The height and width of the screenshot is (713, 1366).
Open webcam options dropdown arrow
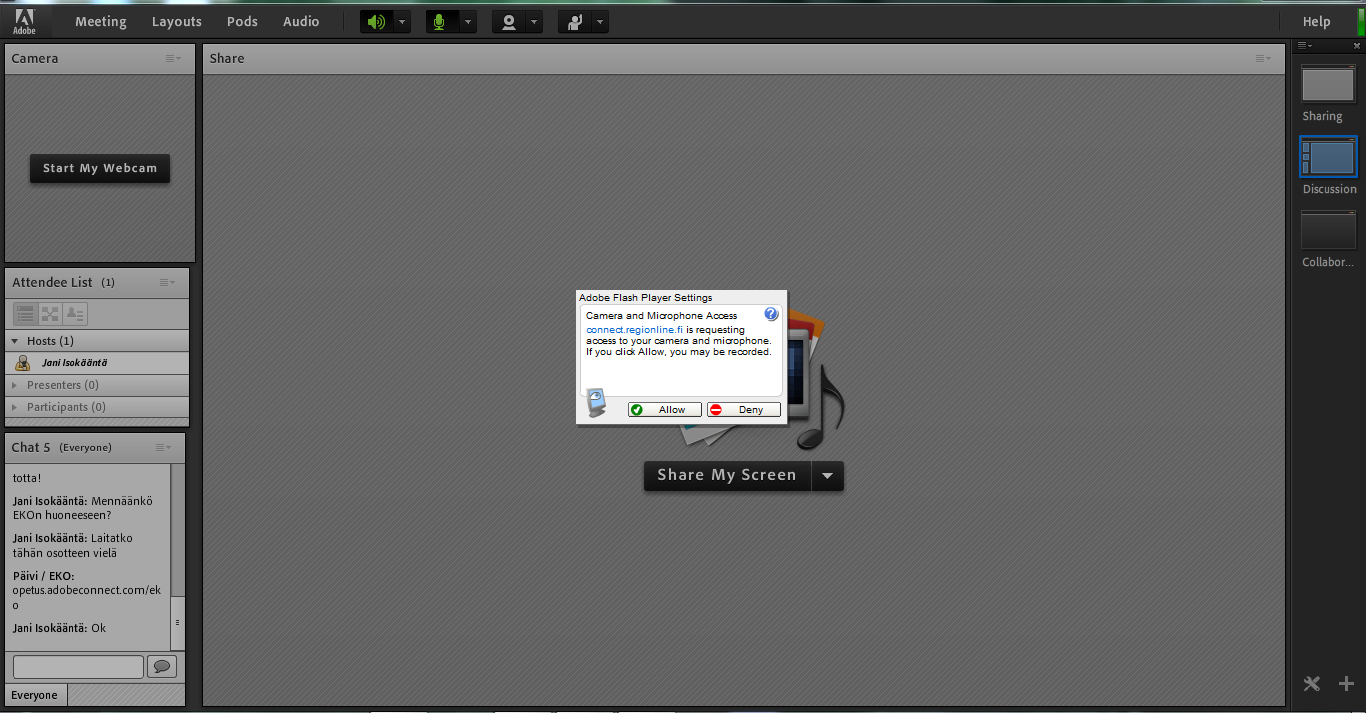[534, 22]
